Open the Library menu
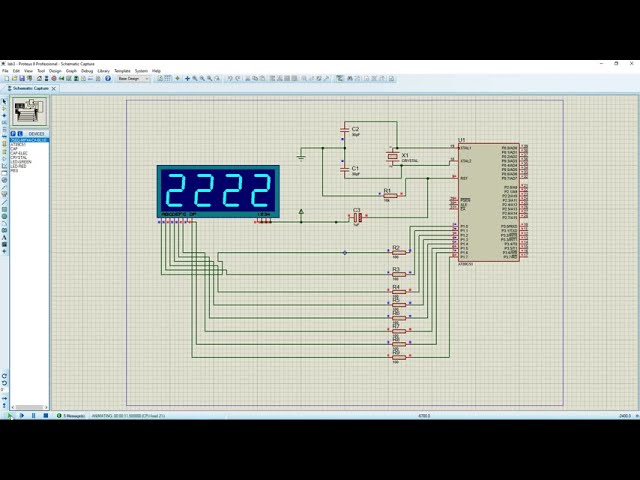 [x=104, y=71]
